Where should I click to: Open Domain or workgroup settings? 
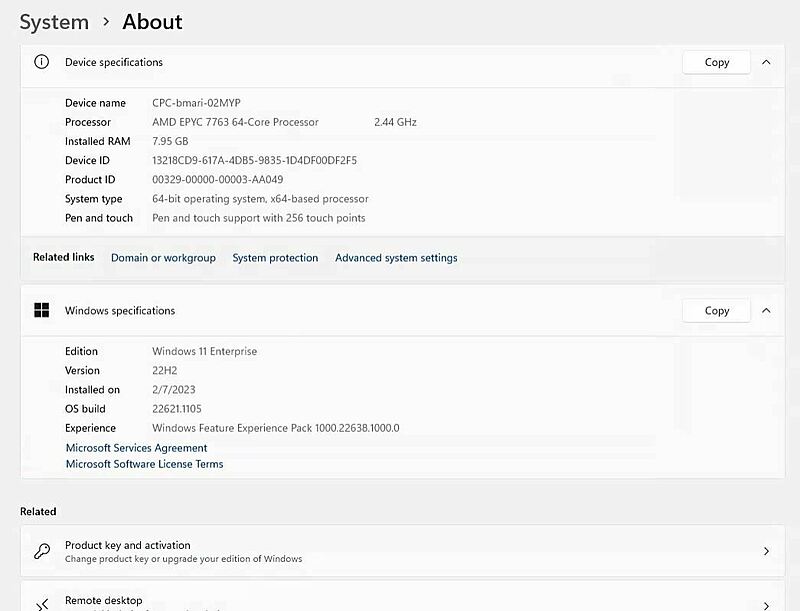click(x=163, y=257)
